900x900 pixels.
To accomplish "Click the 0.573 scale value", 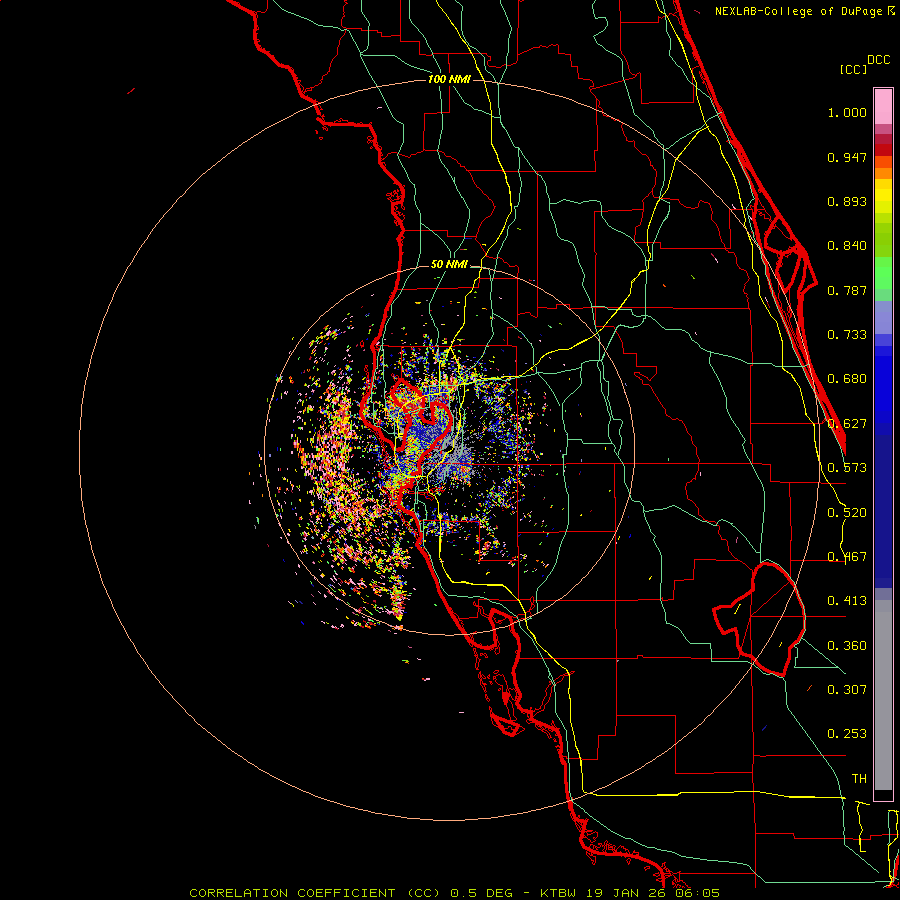I will click(847, 468).
